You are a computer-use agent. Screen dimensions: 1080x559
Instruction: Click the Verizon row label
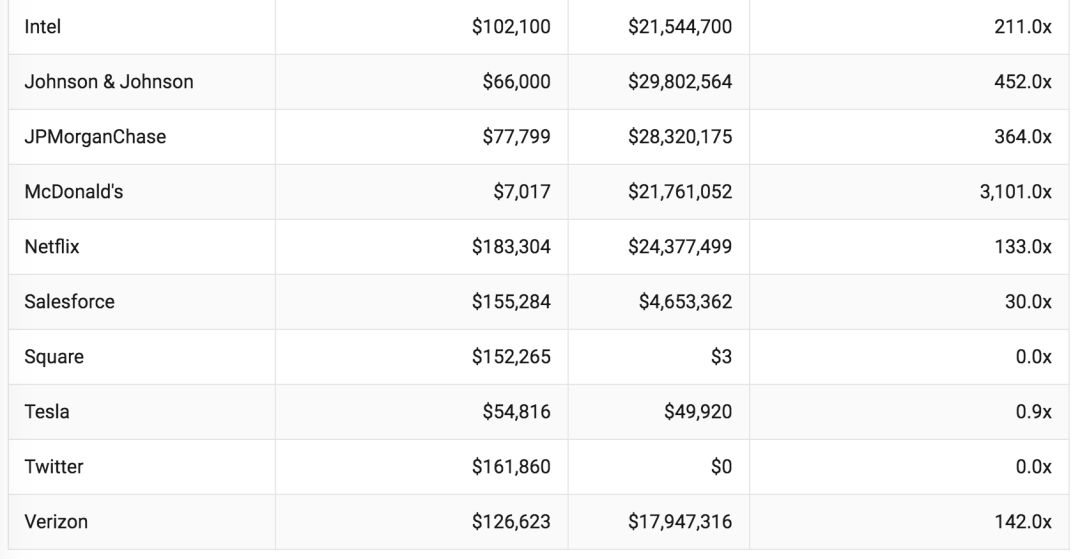pyautogui.click(x=56, y=523)
